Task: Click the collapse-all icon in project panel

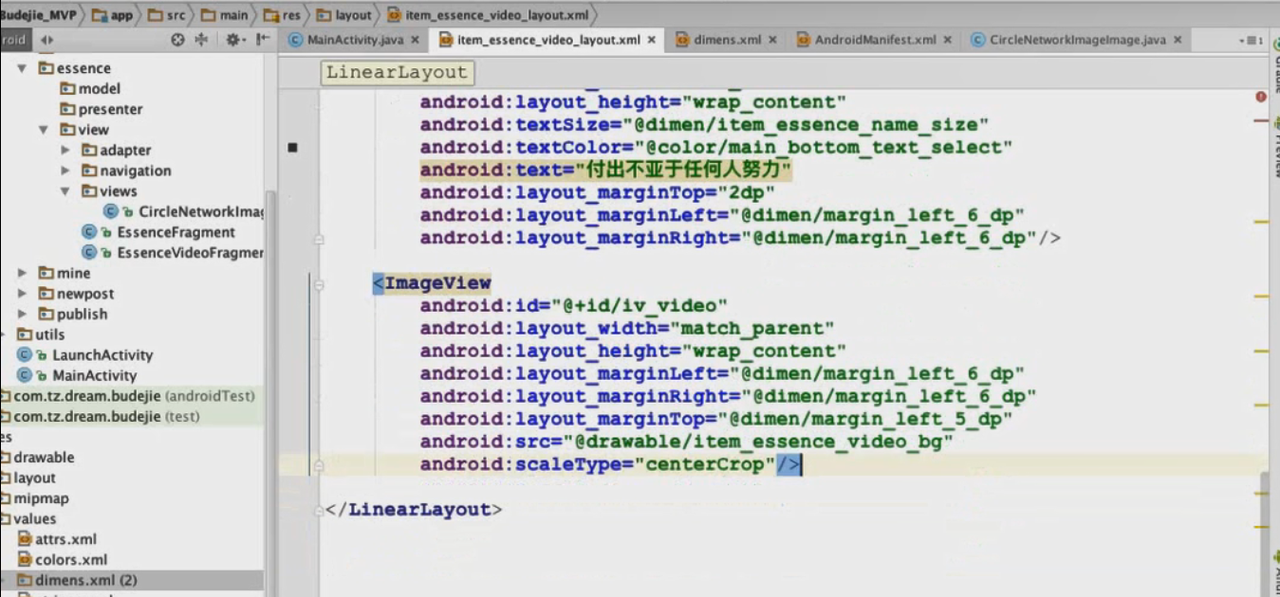Action: (201, 40)
